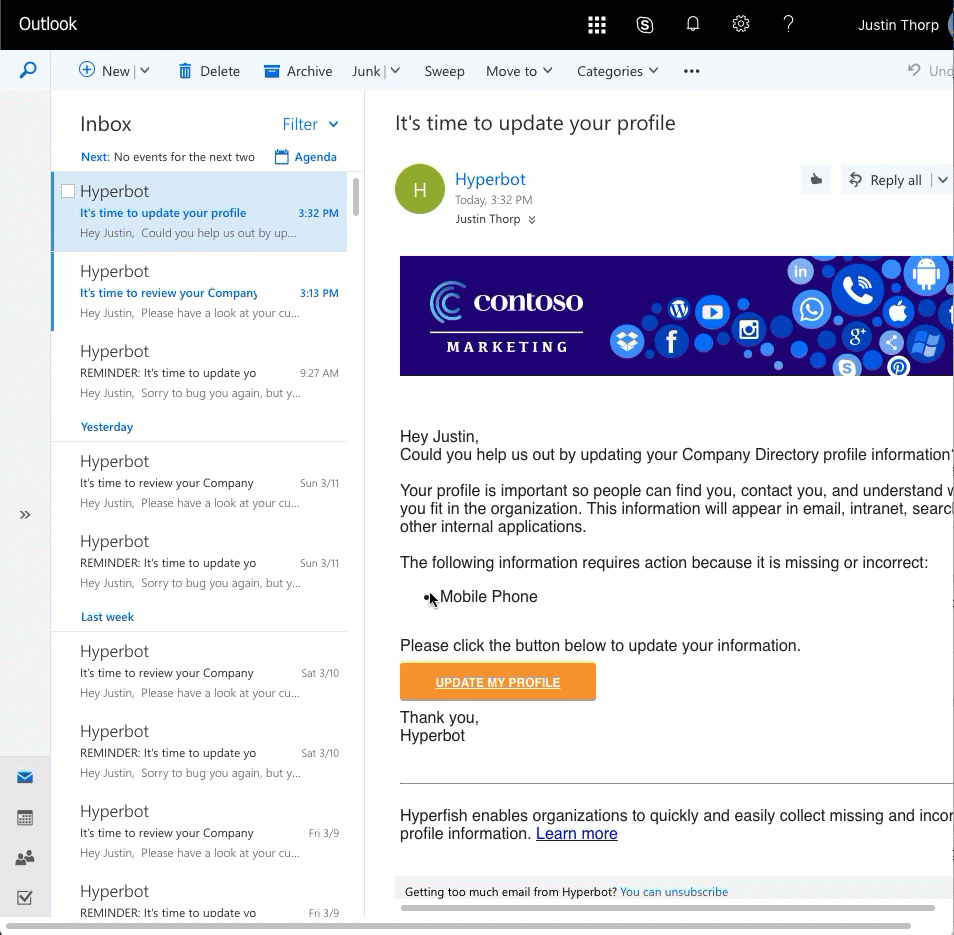This screenshot has width=954, height=935.
Task: Click the search magnifier icon
Action: tap(27, 71)
